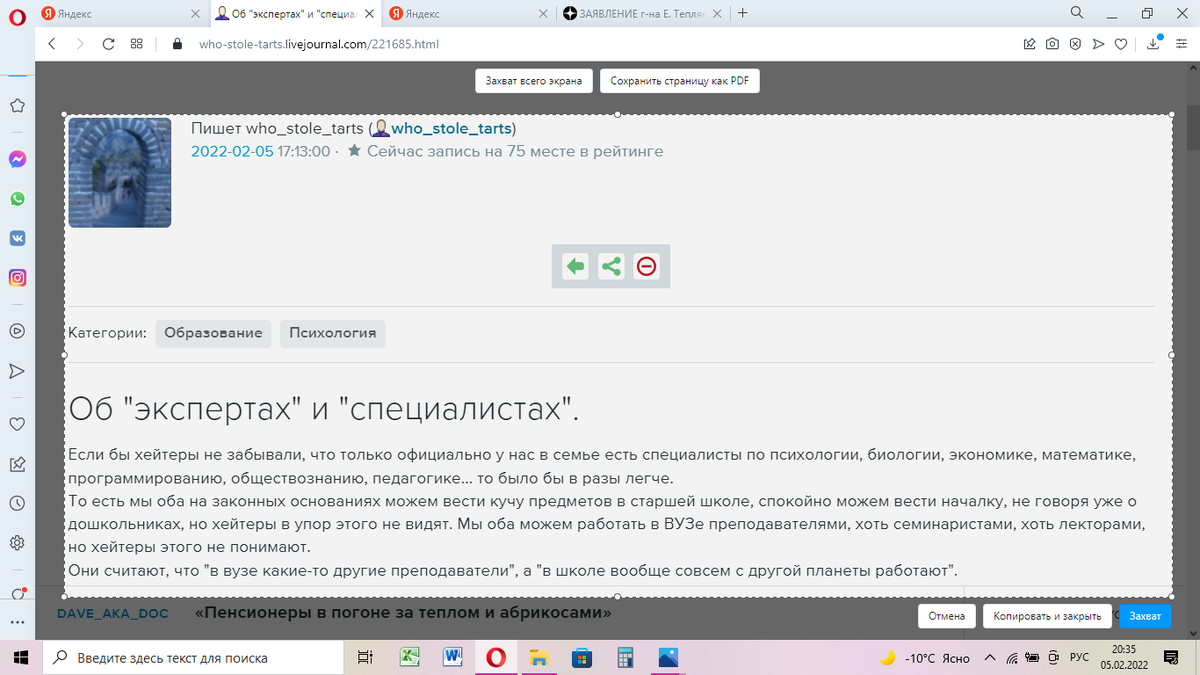Open the who_stole_tarts profile link

452,129
